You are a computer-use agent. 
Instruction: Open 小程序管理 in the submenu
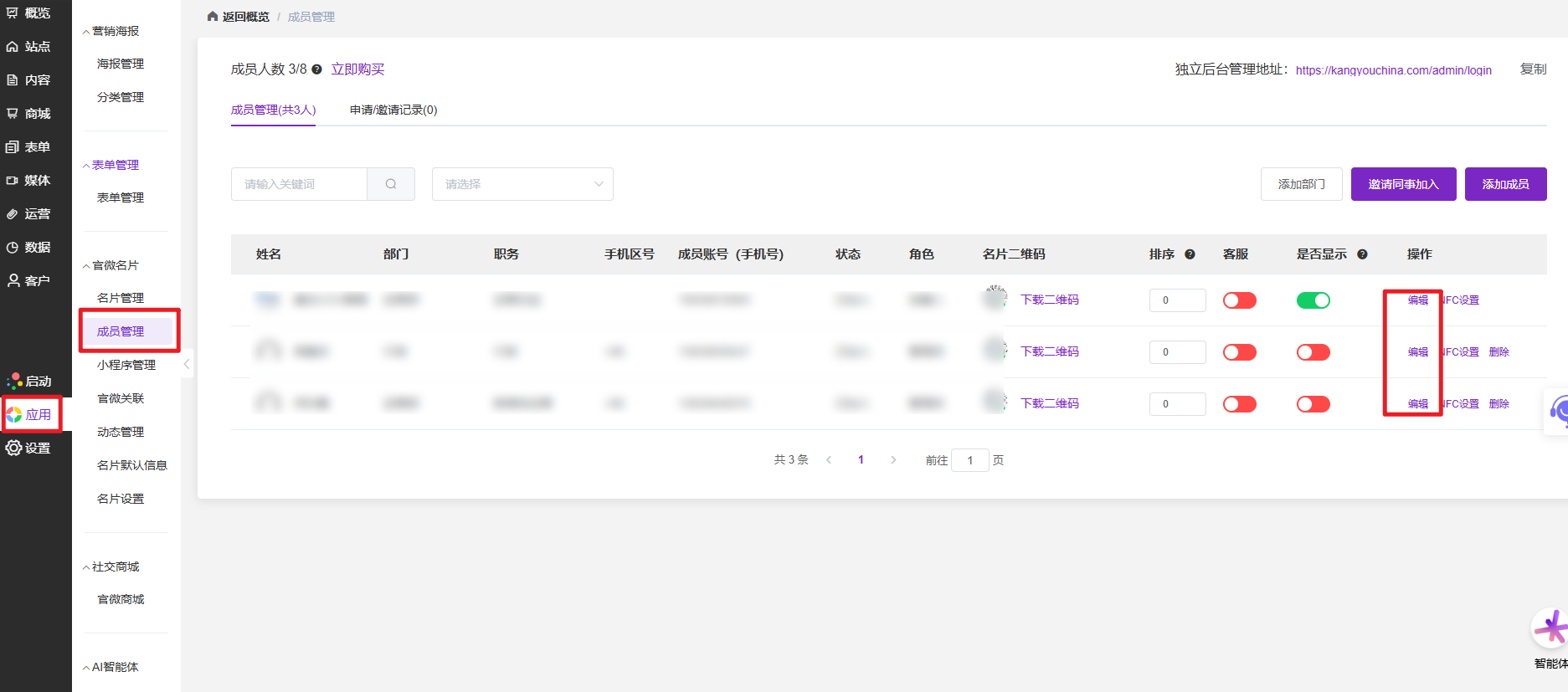tap(126, 365)
